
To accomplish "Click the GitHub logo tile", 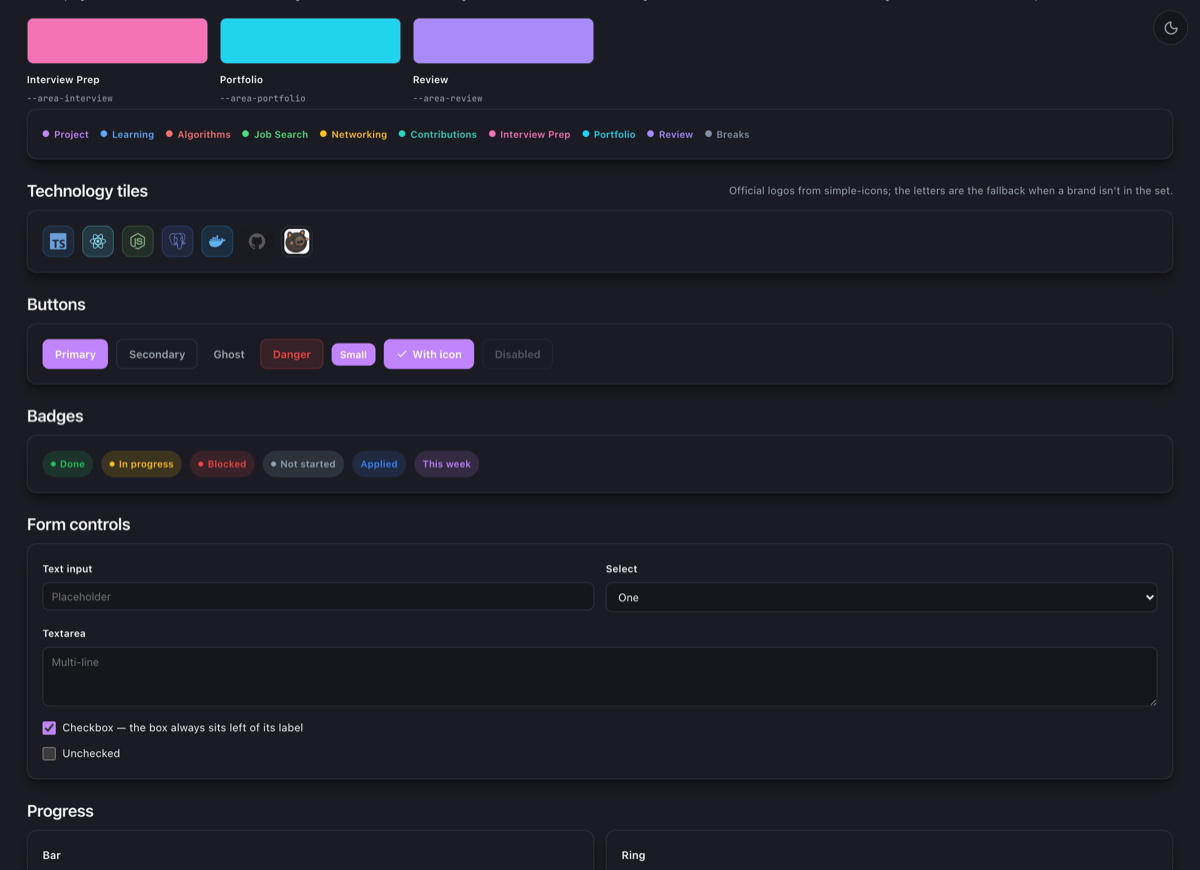I will [x=257, y=241].
